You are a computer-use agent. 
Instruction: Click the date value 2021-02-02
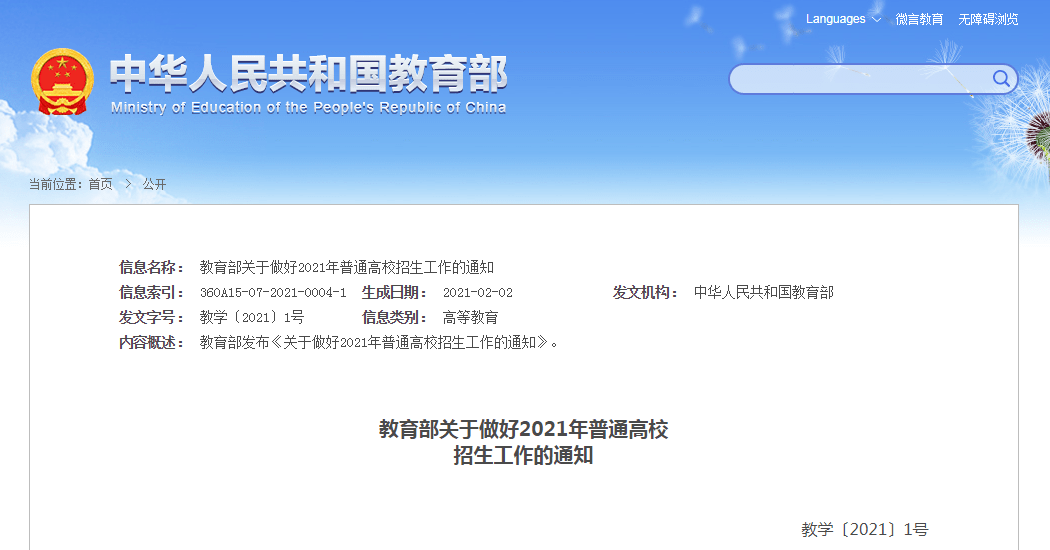click(x=477, y=293)
